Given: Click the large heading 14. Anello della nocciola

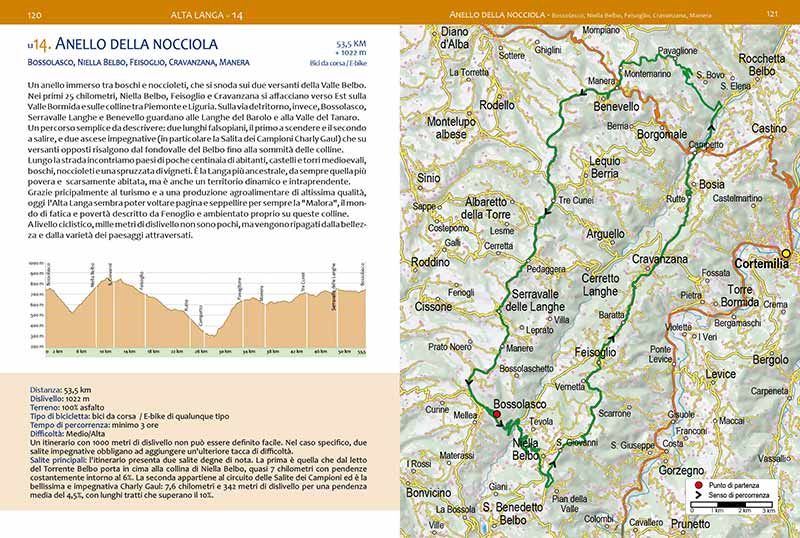Looking at the screenshot, I should tap(122, 44).
